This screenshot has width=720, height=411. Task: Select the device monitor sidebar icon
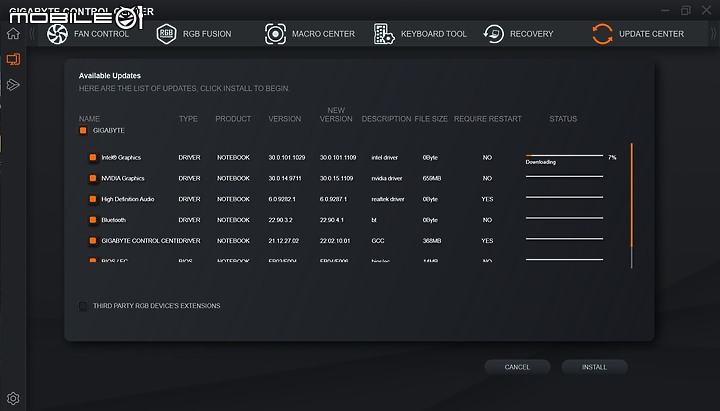tap(13, 59)
